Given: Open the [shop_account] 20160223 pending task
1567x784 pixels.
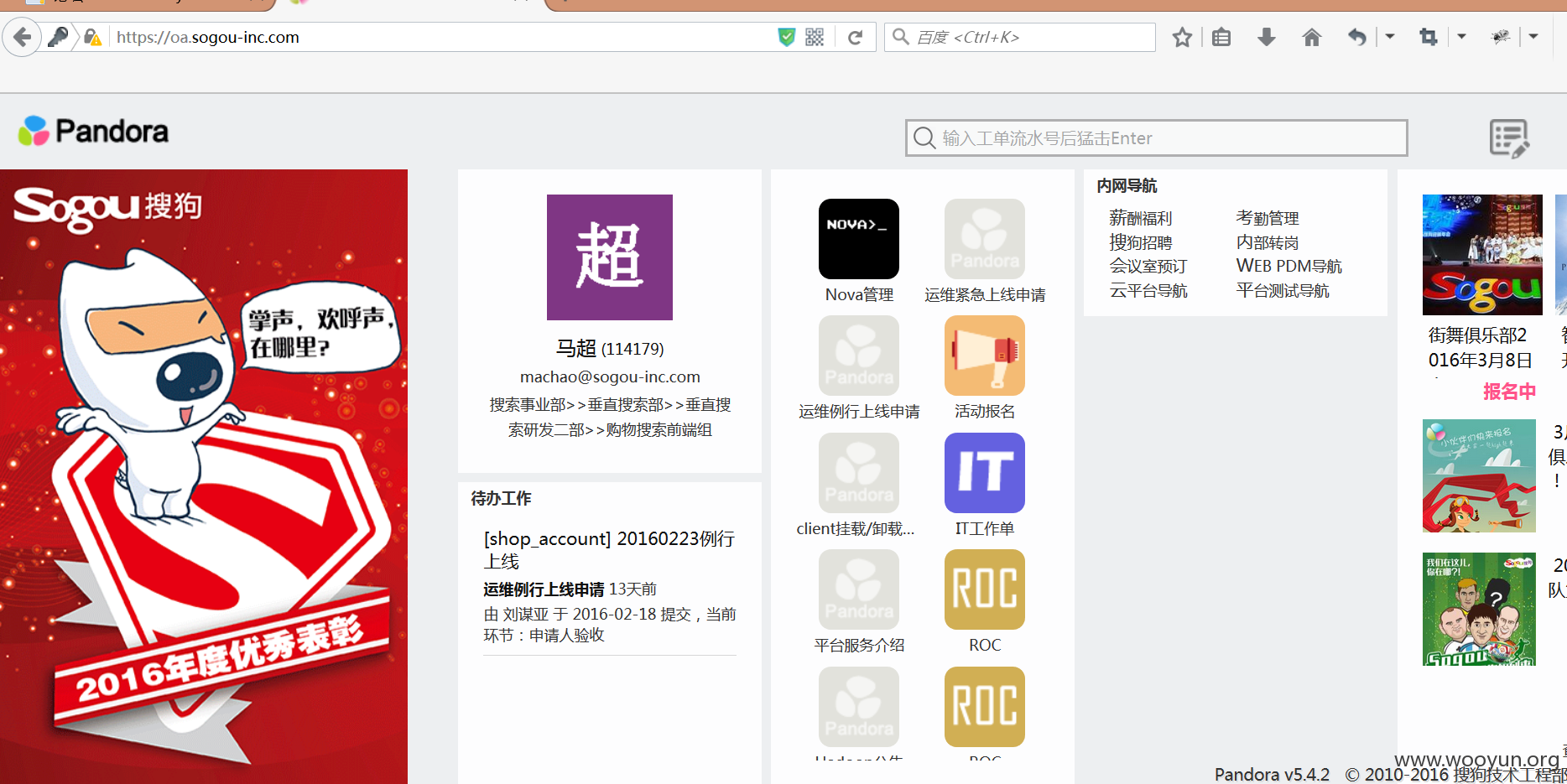Looking at the screenshot, I should pos(610,549).
